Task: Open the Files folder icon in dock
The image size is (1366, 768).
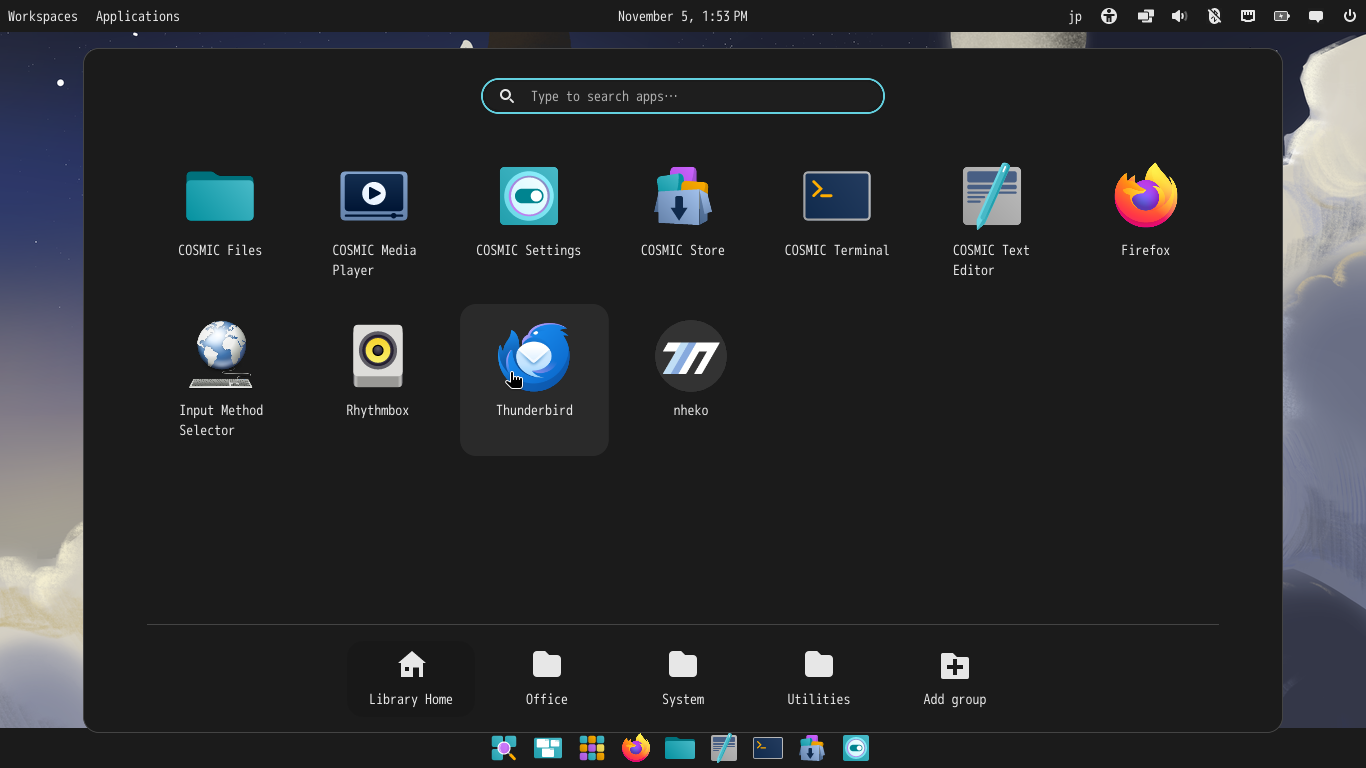Action: click(680, 748)
